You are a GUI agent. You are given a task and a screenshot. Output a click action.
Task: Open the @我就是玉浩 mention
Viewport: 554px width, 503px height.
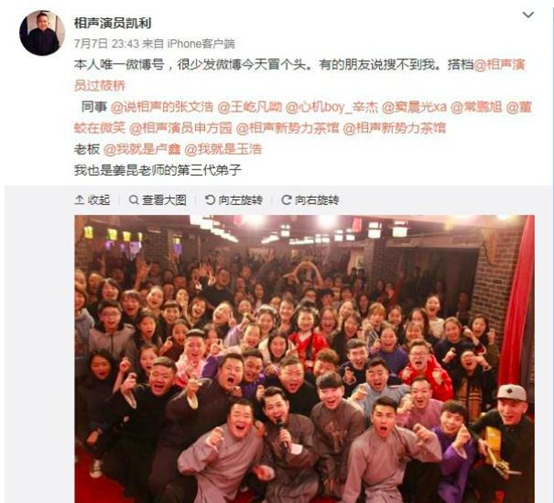pyautogui.click(x=223, y=149)
